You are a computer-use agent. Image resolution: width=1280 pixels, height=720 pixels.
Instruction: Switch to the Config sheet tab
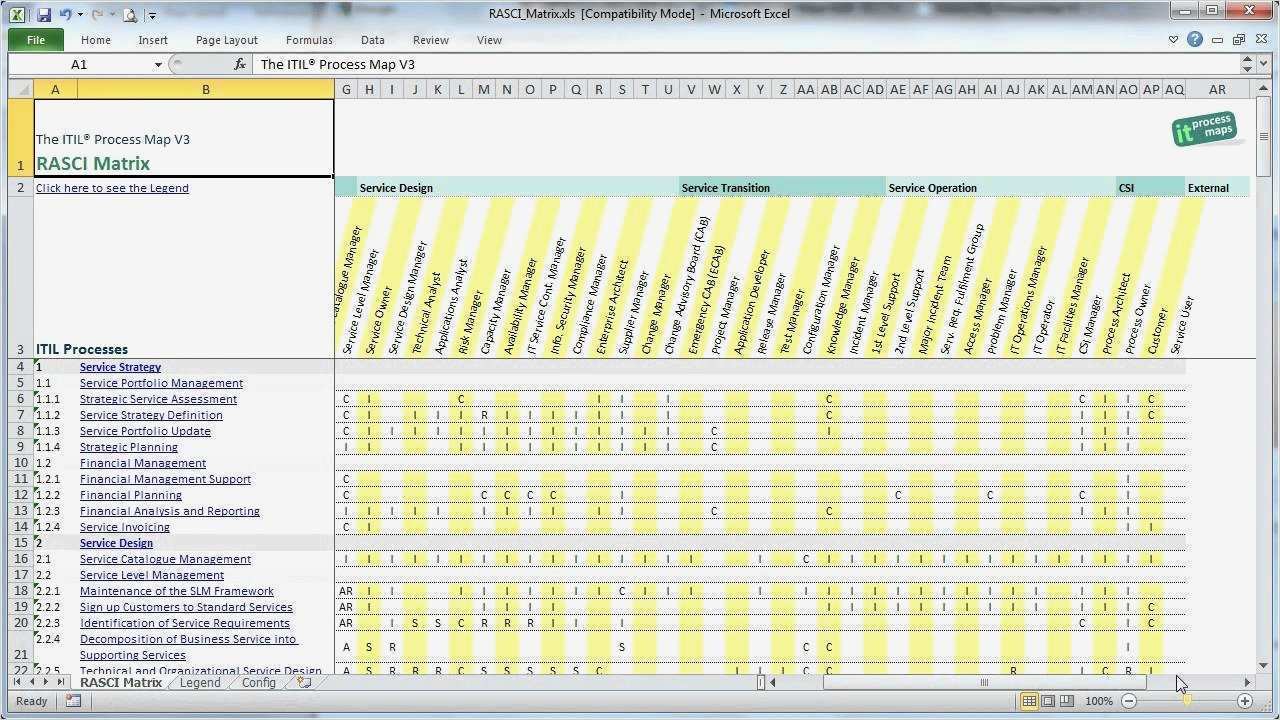[x=259, y=683]
